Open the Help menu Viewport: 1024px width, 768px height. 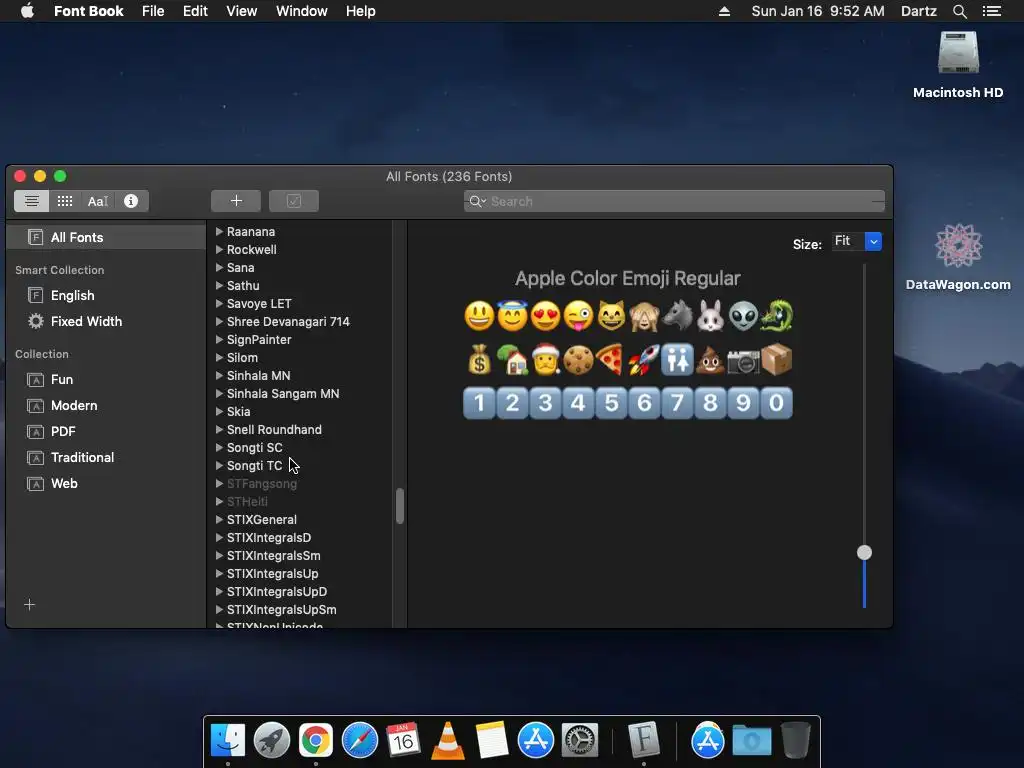coord(360,11)
